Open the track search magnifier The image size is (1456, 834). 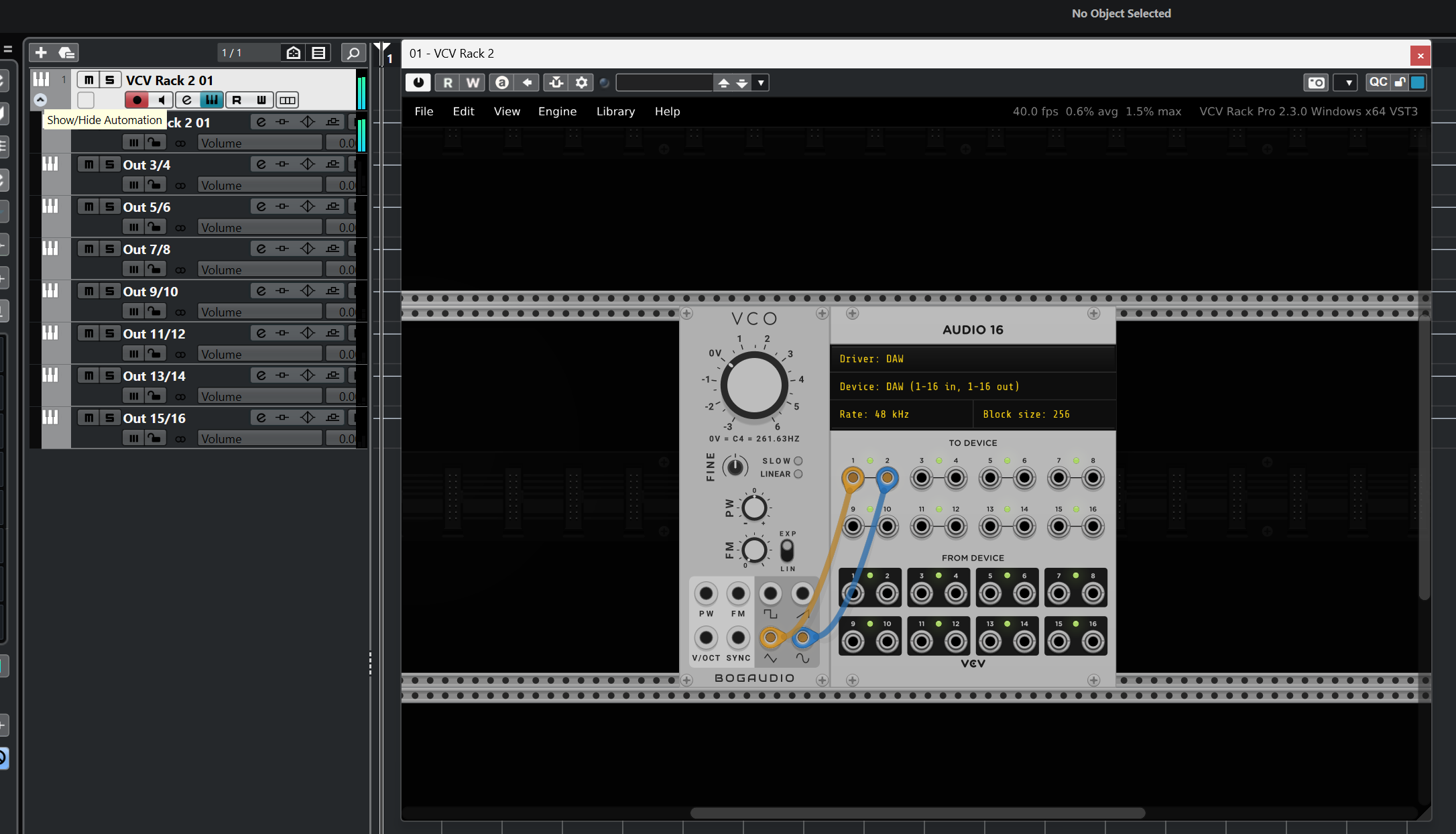click(x=353, y=52)
